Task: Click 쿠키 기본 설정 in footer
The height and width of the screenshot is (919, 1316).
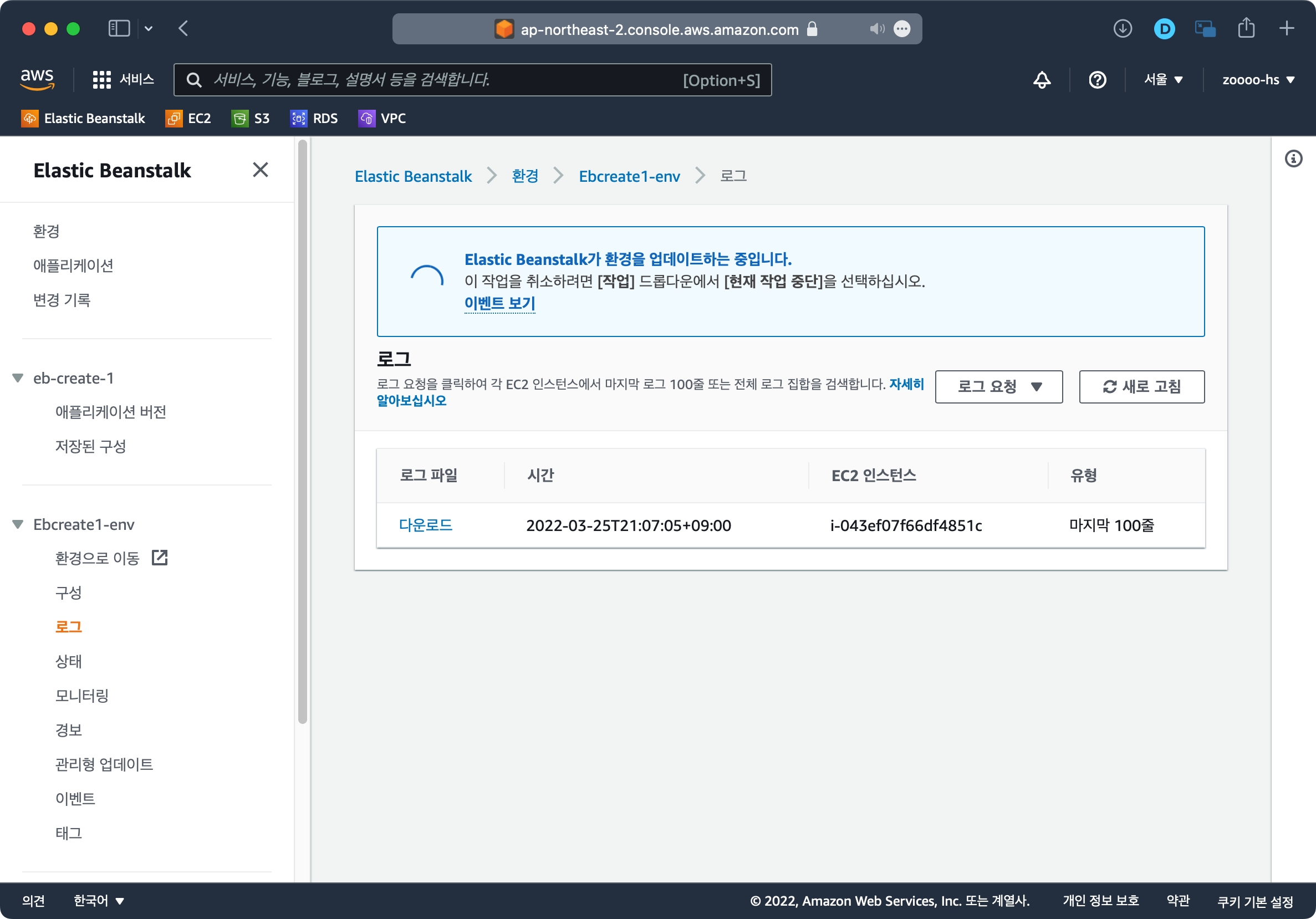Action: [1255, 901]
